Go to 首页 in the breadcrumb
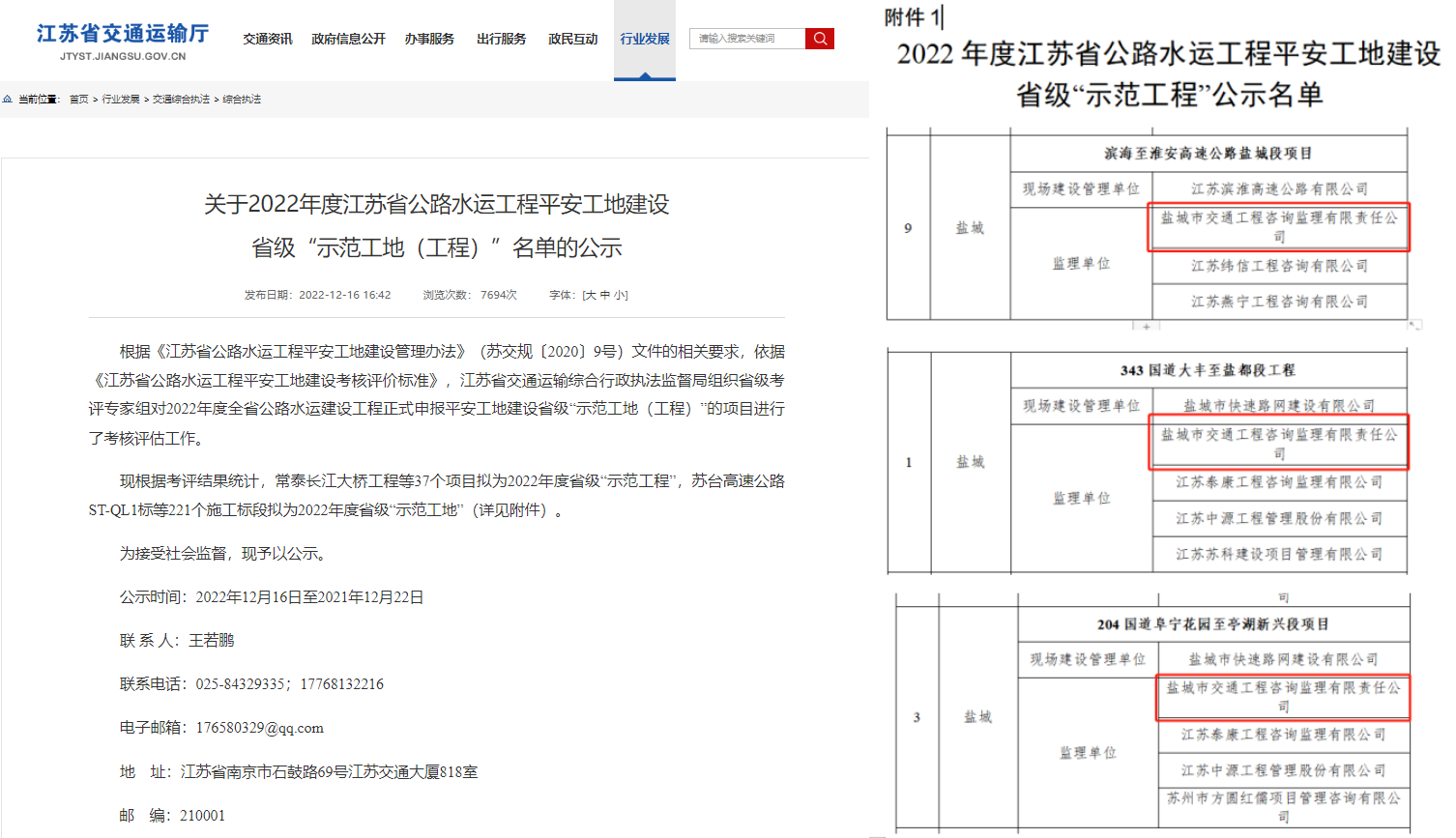The image size is (1456, 838). click(79, 100)
